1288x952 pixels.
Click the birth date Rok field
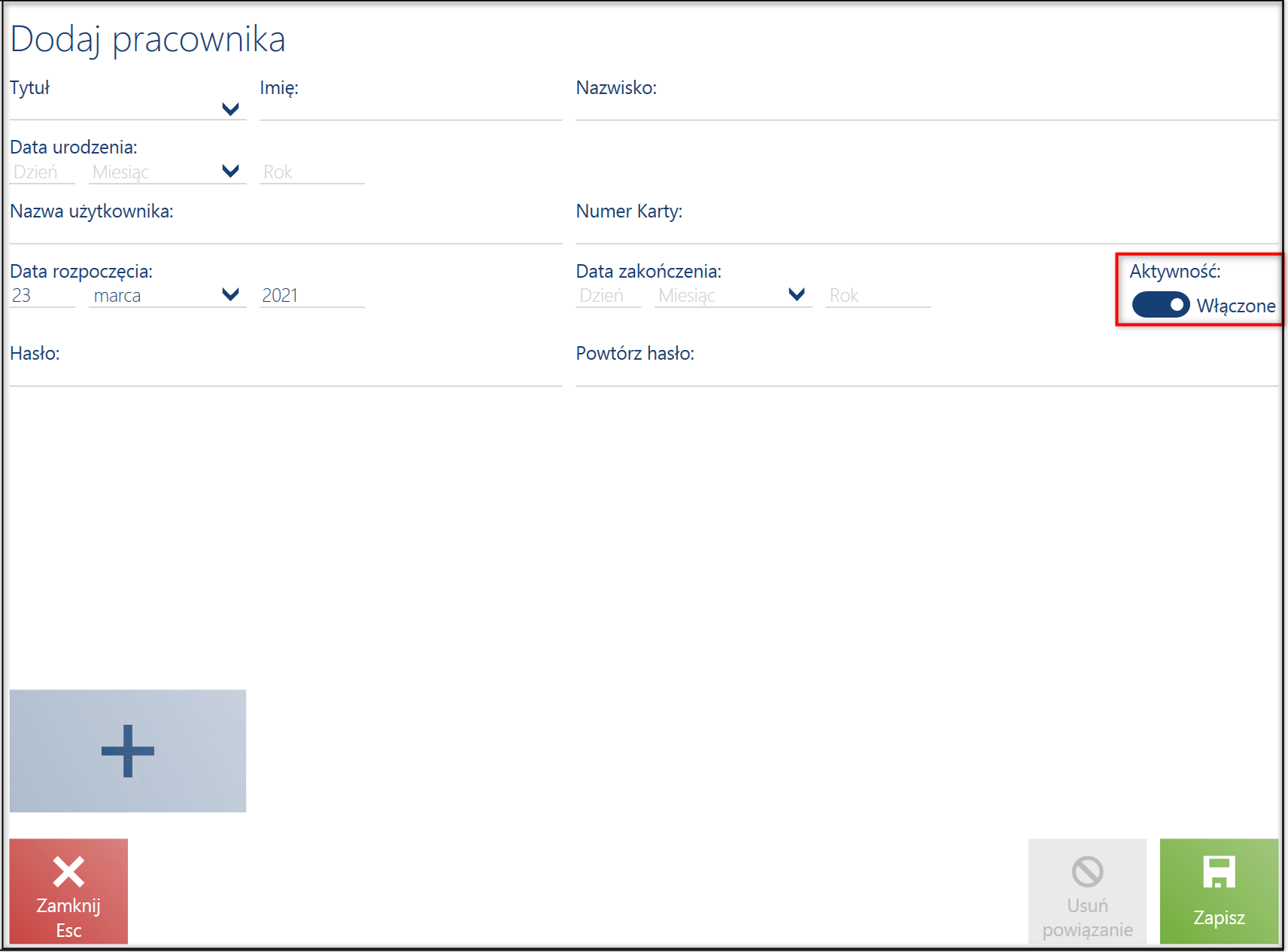point(312,172)
